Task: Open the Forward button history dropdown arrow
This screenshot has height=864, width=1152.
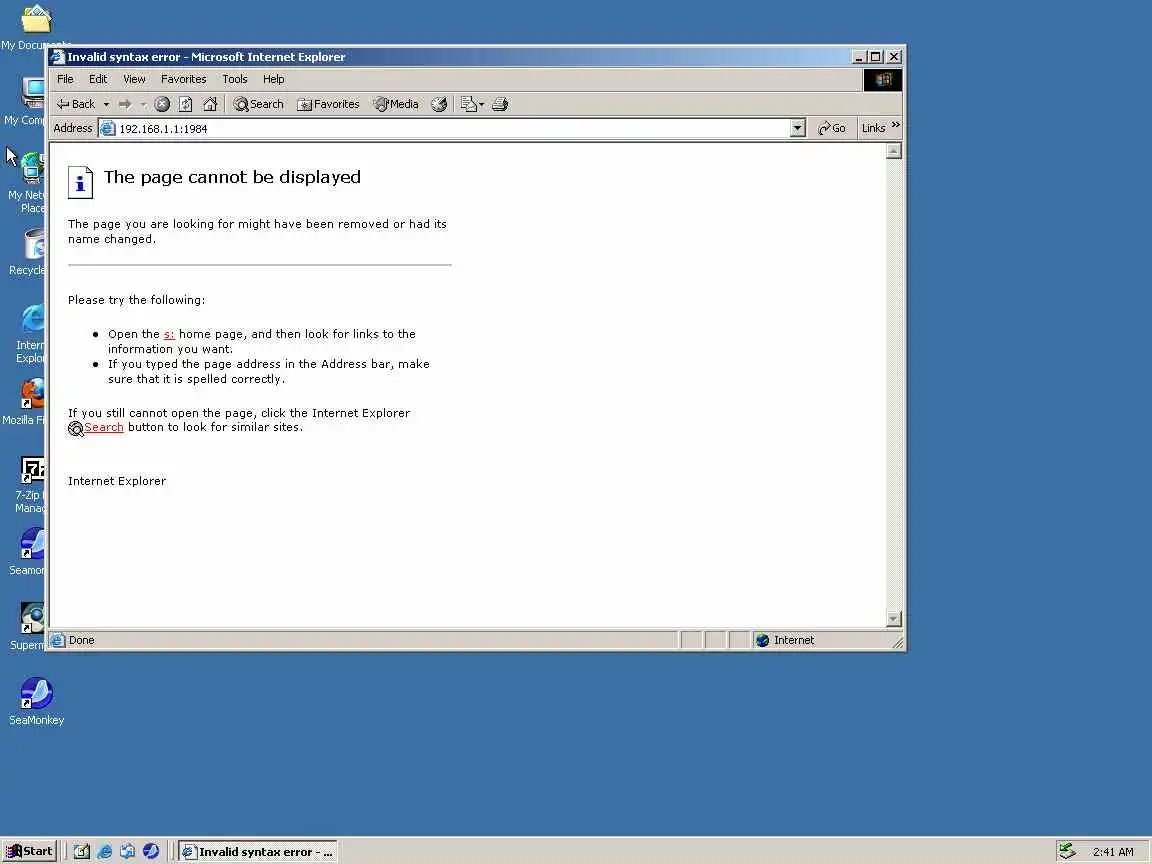Action: [x=143, y=104]
